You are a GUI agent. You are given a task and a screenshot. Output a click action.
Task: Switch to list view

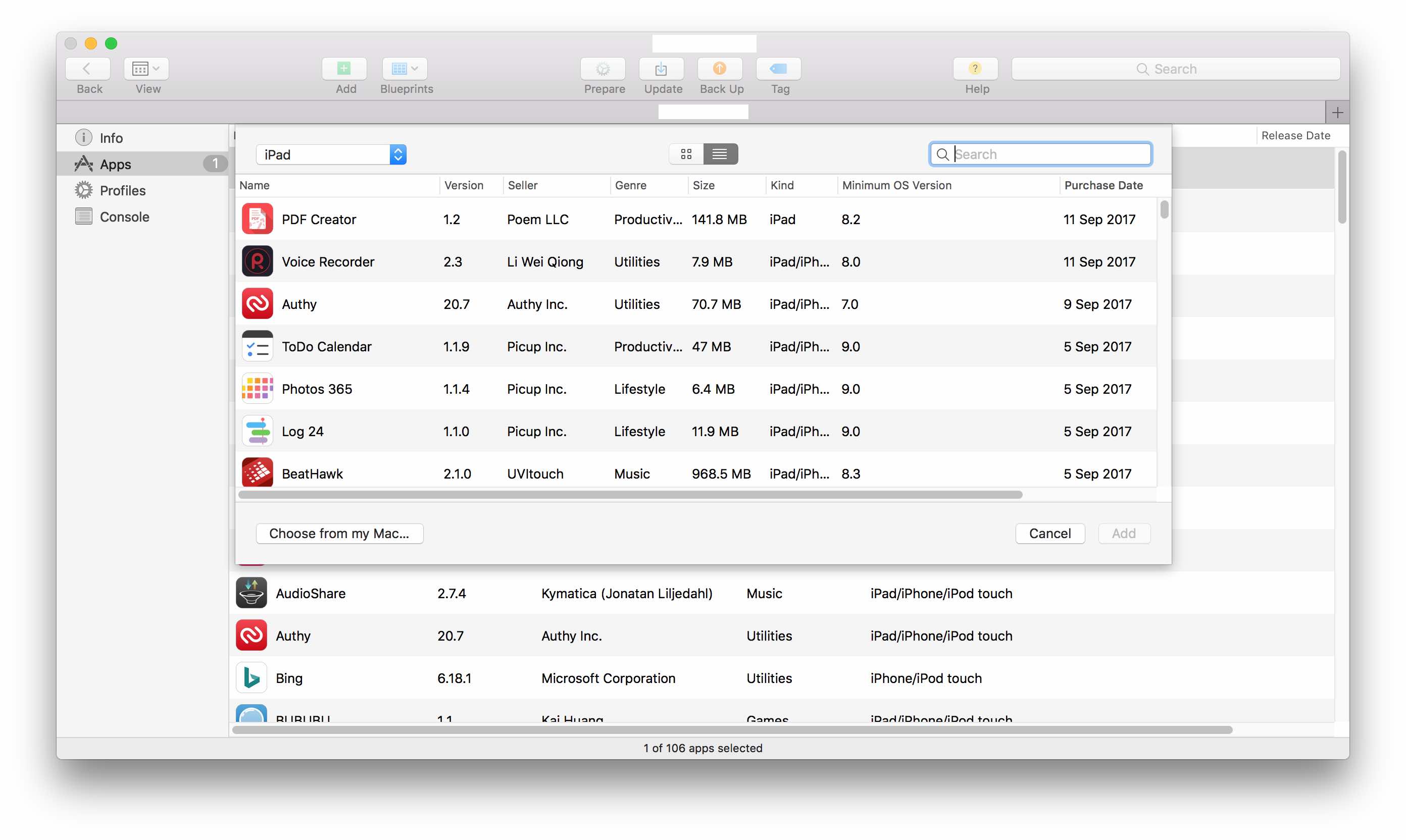(x=720, y=154)
